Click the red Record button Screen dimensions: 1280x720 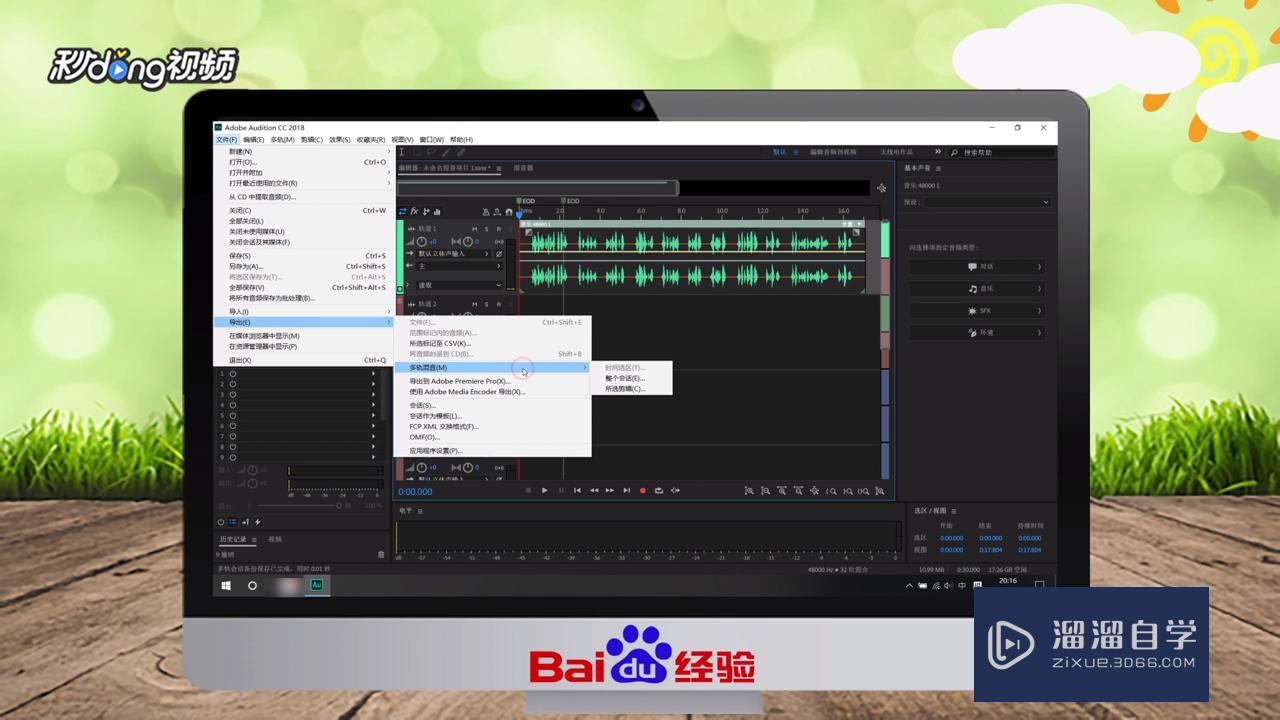click(643, 490)
